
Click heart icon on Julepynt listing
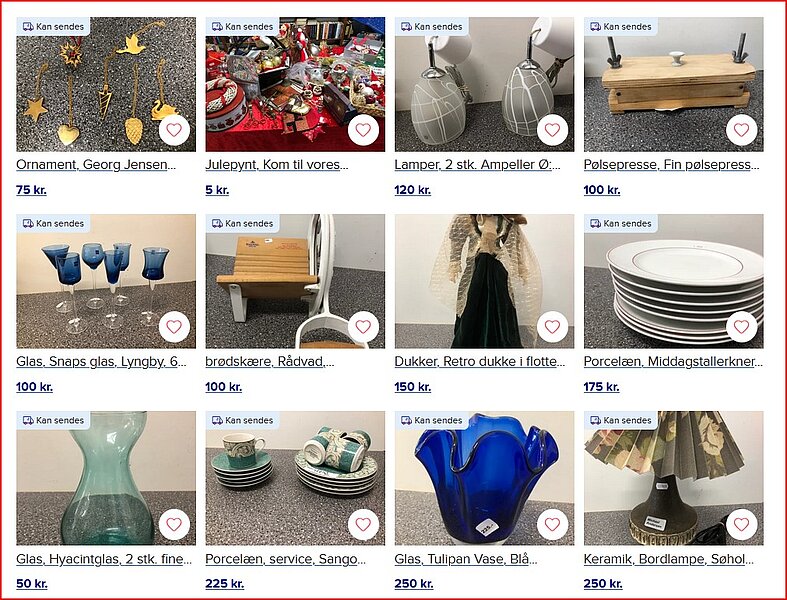coord(363,130)
